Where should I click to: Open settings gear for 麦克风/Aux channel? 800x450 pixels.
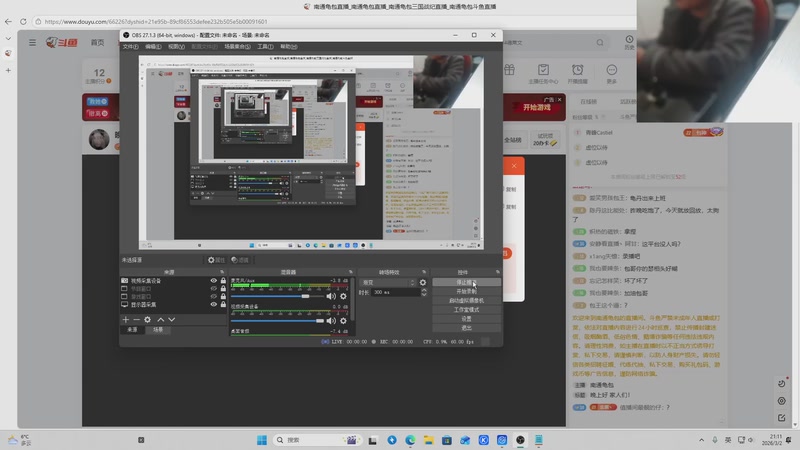point(343,296)
